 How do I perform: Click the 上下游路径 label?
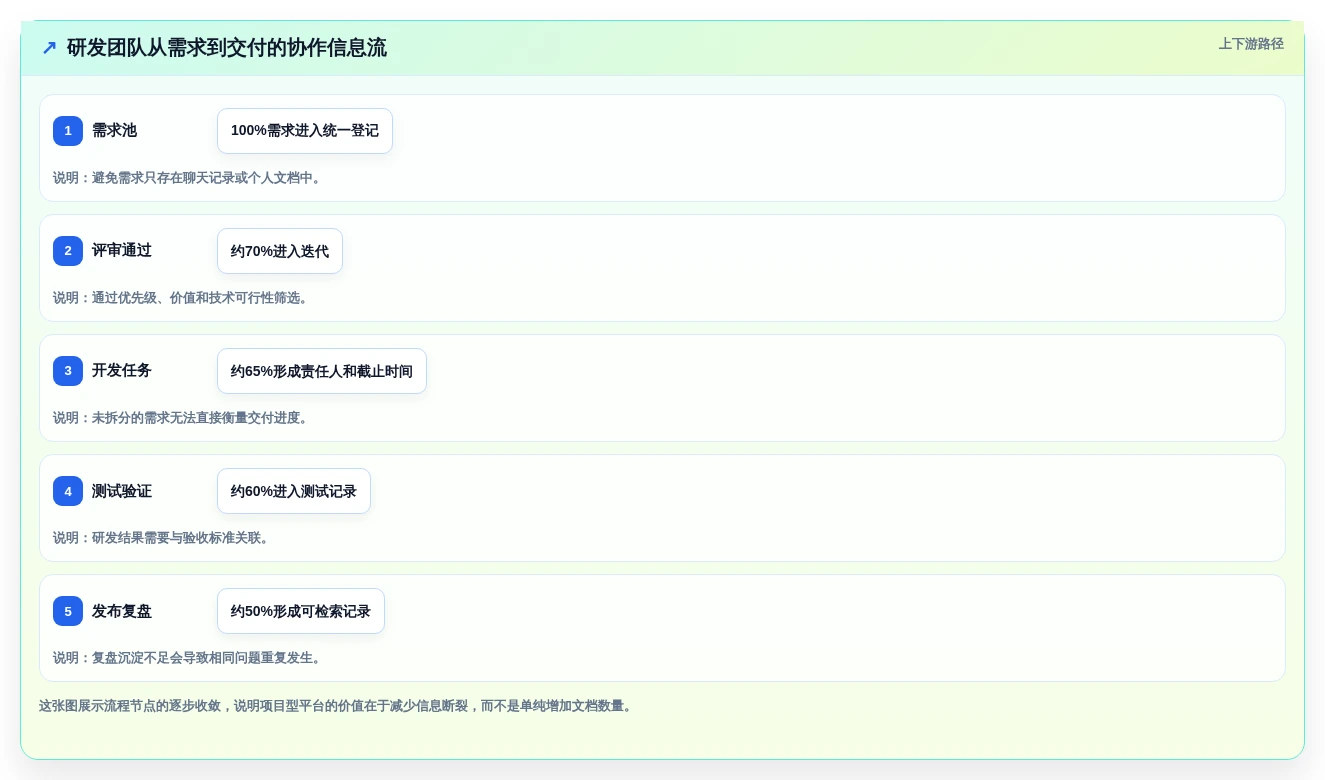[1251, 44]
